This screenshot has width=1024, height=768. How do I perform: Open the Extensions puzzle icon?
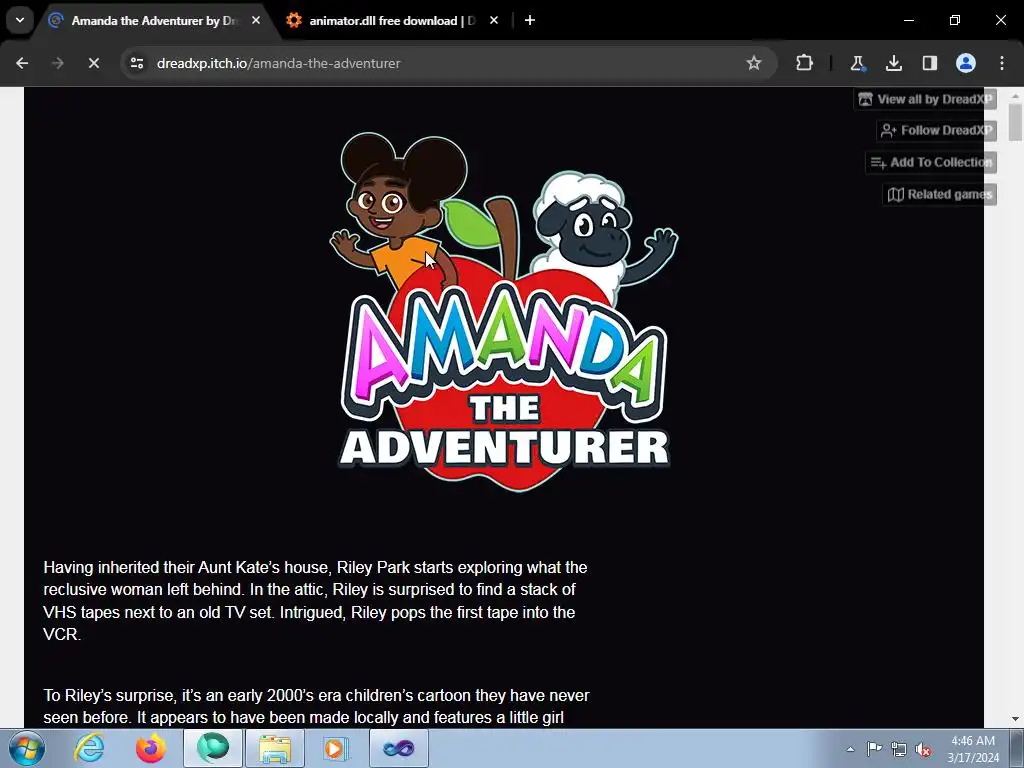[x=805, y=63]
